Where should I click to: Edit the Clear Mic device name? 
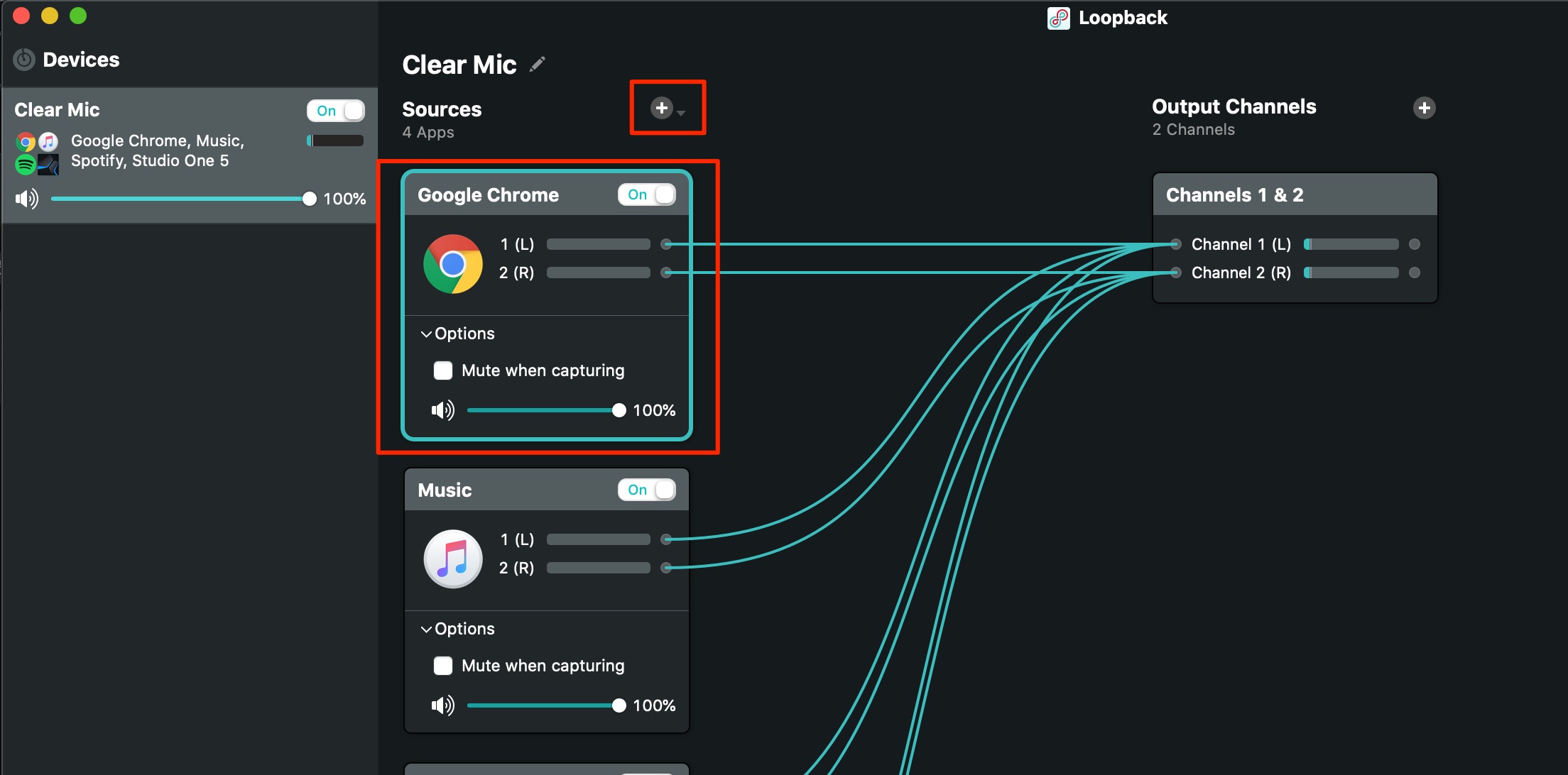pos(538,65)
